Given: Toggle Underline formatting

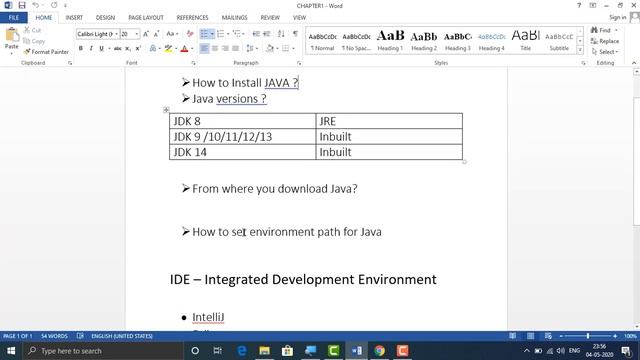Looking at the screenshot, I should [x=101, y=49].
